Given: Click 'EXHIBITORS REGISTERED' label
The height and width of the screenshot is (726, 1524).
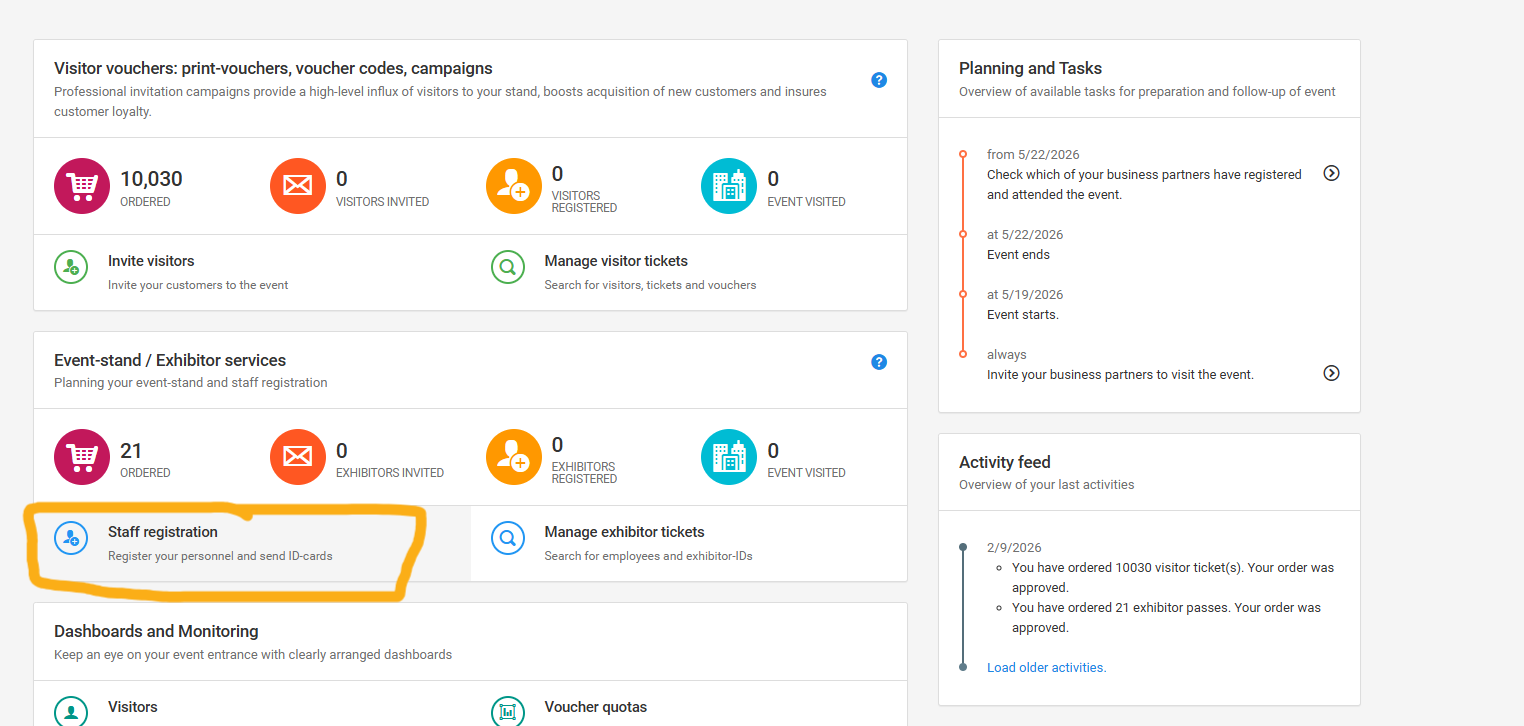Looking at the screenshot, I should 584,473.
